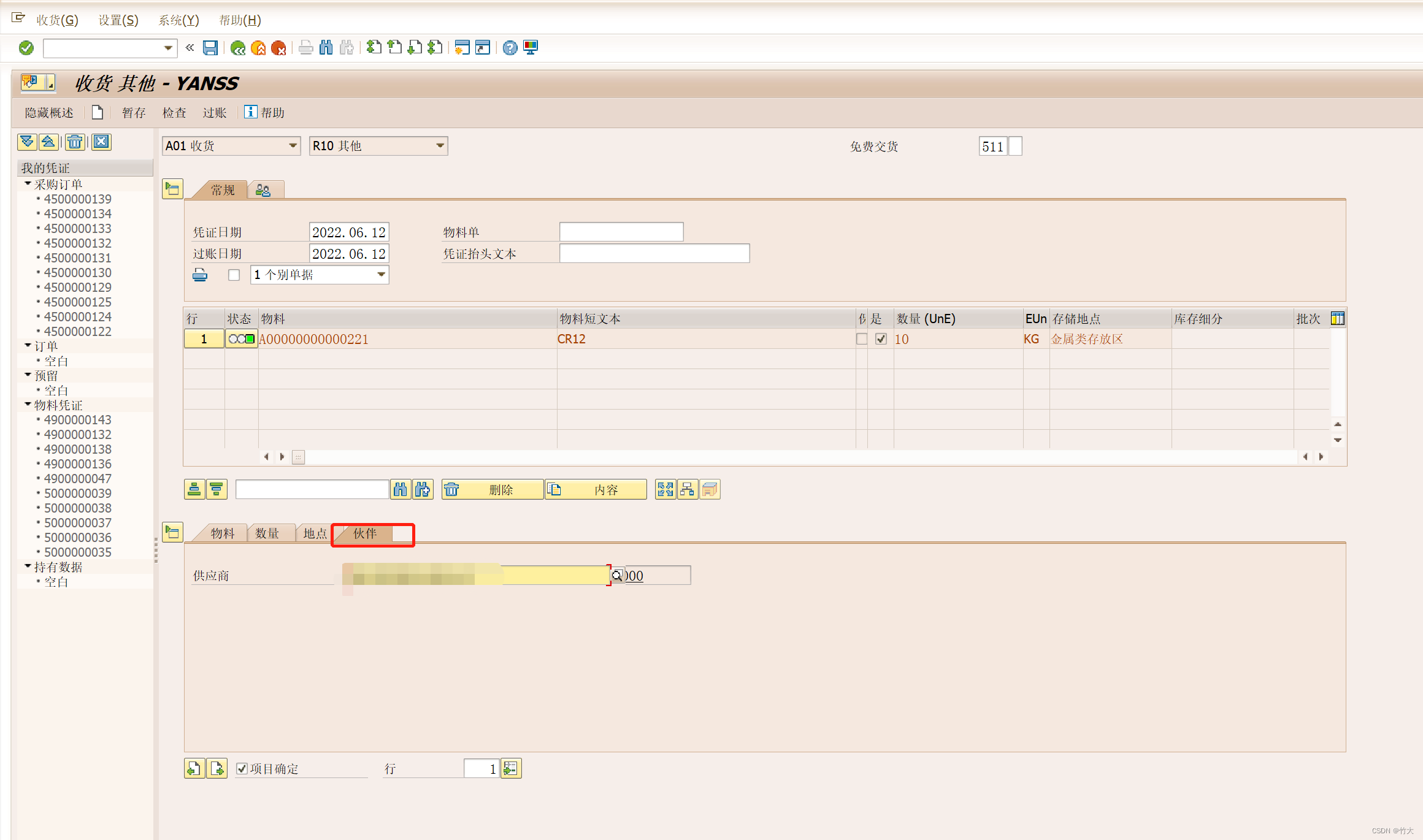Open the A01 收货 dropdown
Image resolution: width=1423 pixels, height=840 pixels.
[293, 146]
